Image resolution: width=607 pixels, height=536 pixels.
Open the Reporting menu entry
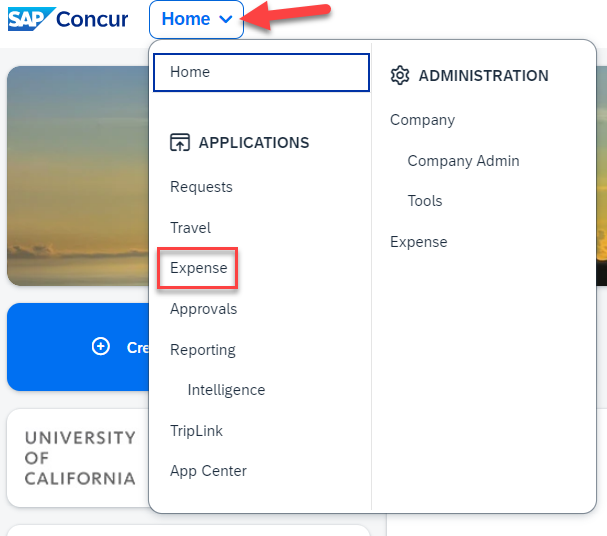pyautogui.click(x=202, y=350)
